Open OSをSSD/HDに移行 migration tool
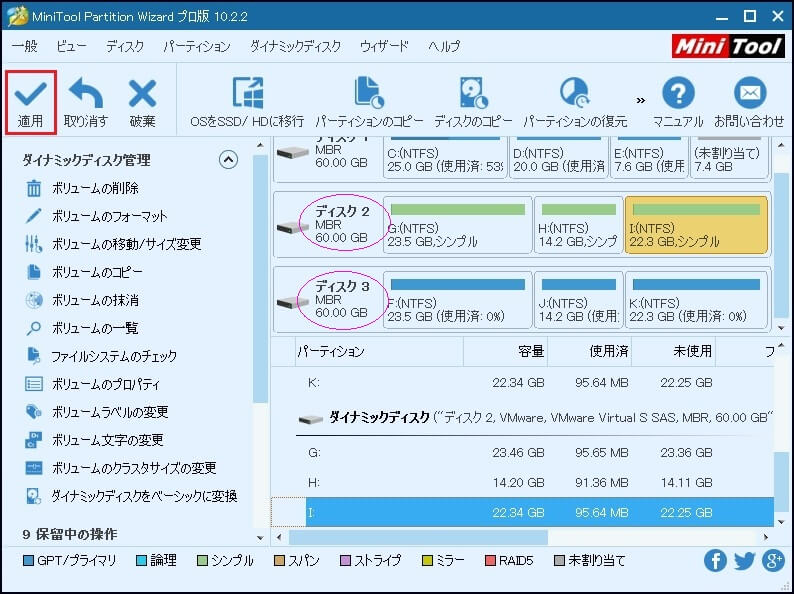Image resolution: width=794 pixels, height=594 pixels. point(247,103)
